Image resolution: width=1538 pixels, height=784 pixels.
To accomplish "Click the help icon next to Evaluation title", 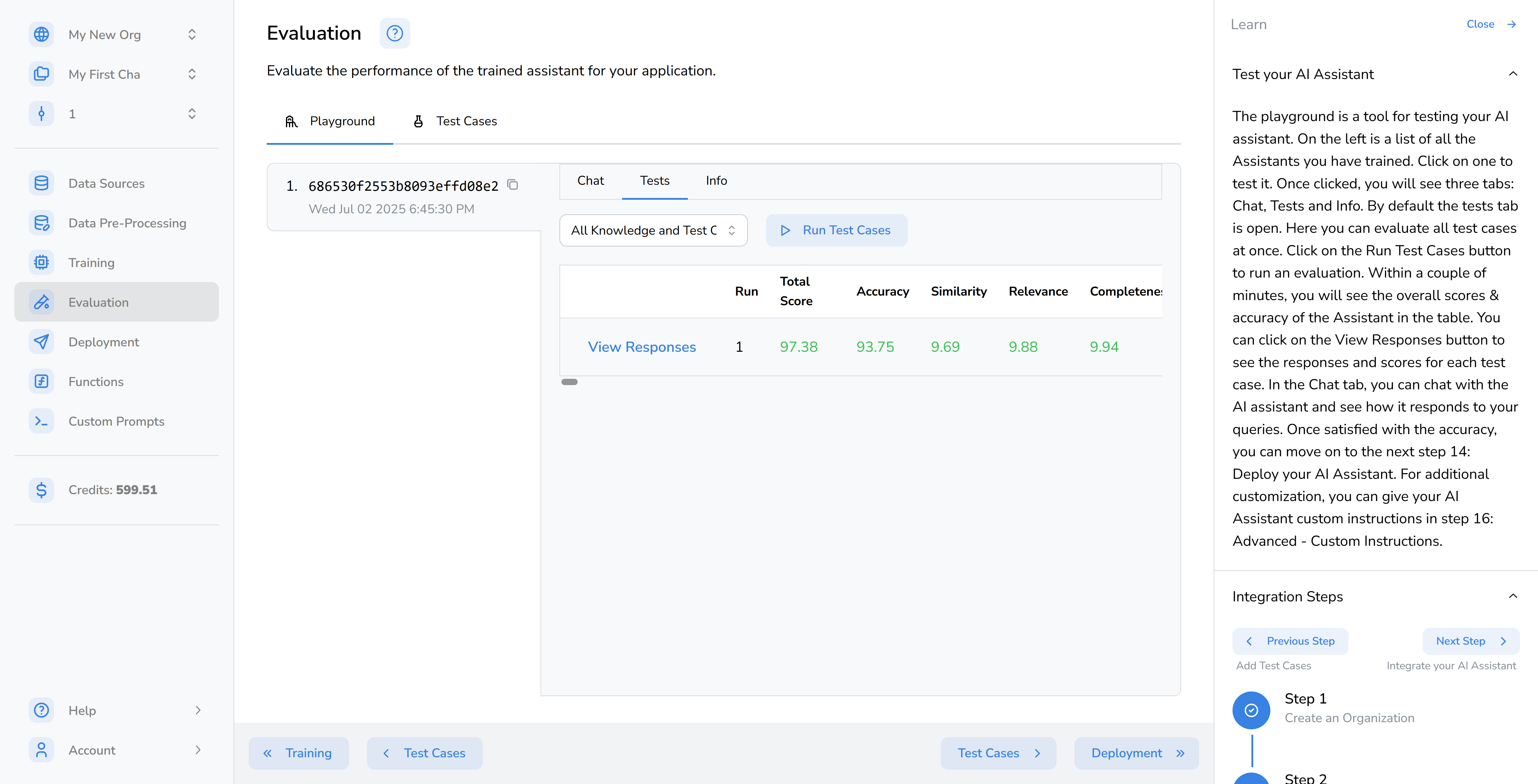I will pos(395,33).
